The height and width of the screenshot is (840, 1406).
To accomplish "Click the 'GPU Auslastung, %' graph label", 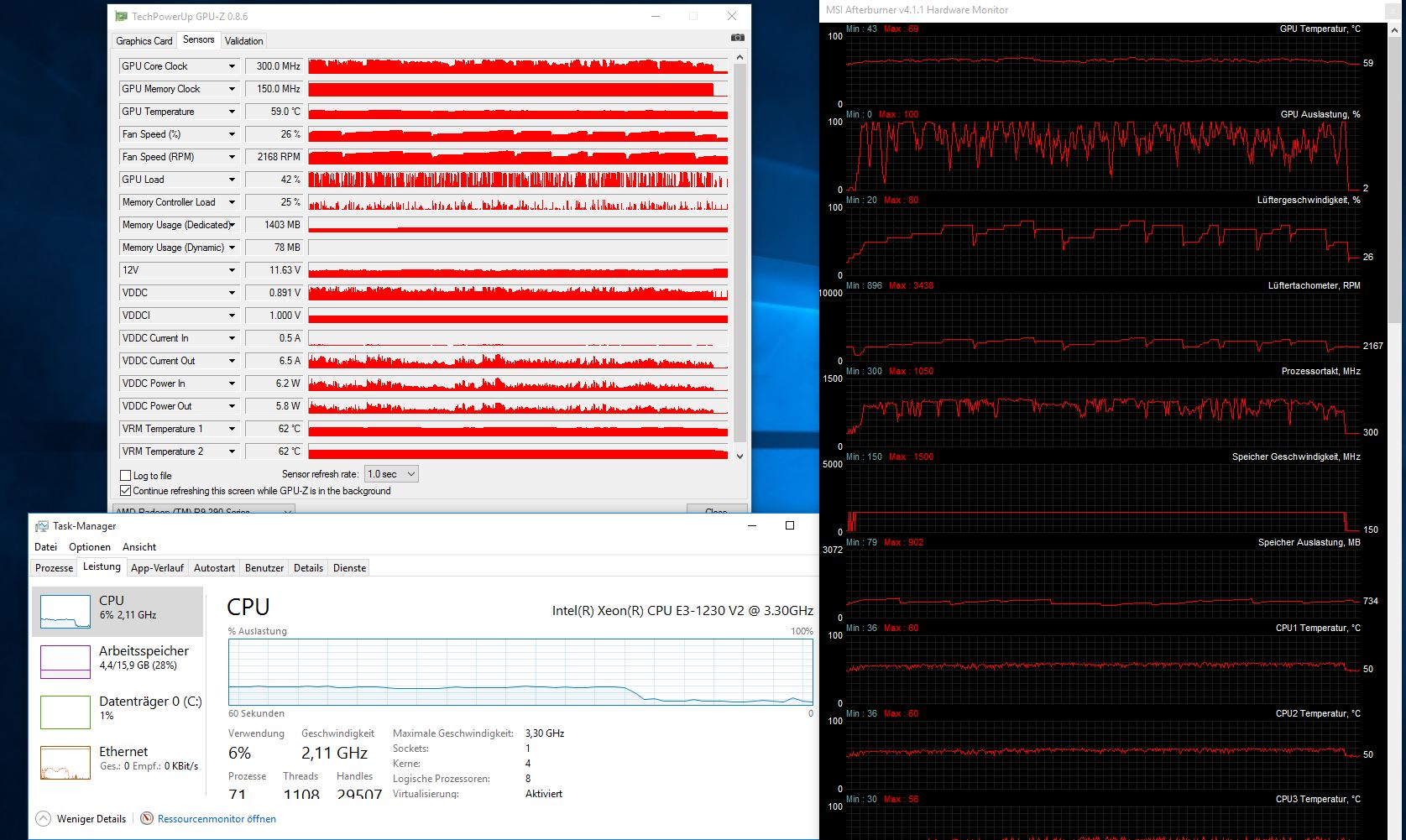I will tap(1320, 115).
